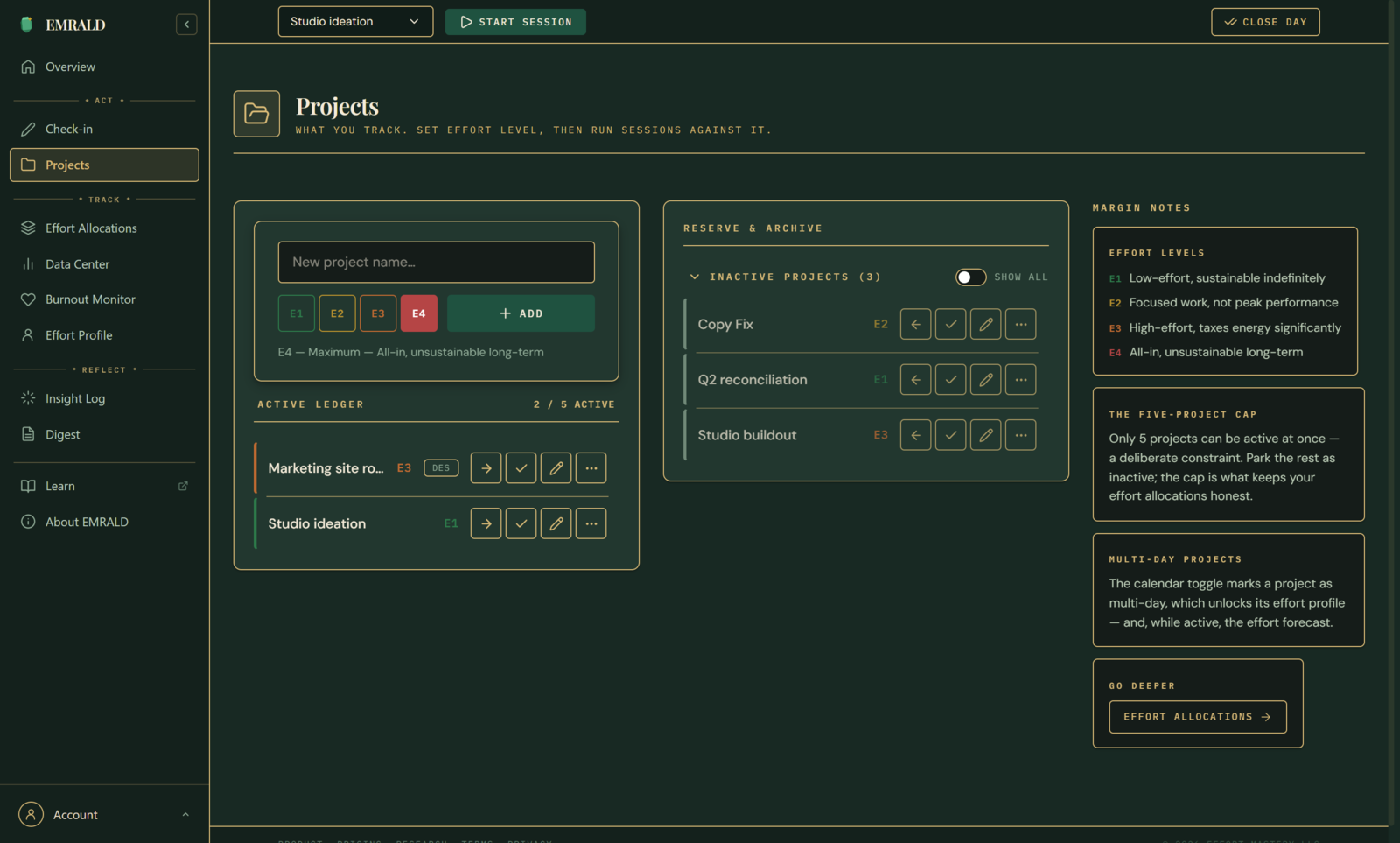Mark Copy Fix complete
Viewport: 1400px width, 843px height.
pos(951,324)
